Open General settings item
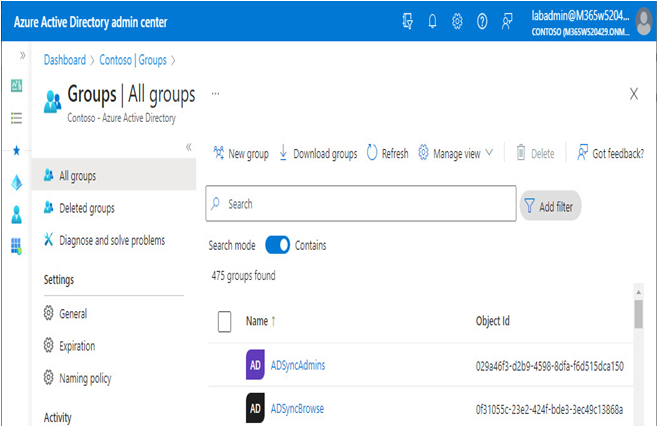Viewport: 658px width, 426px height. tap(65, 314)
